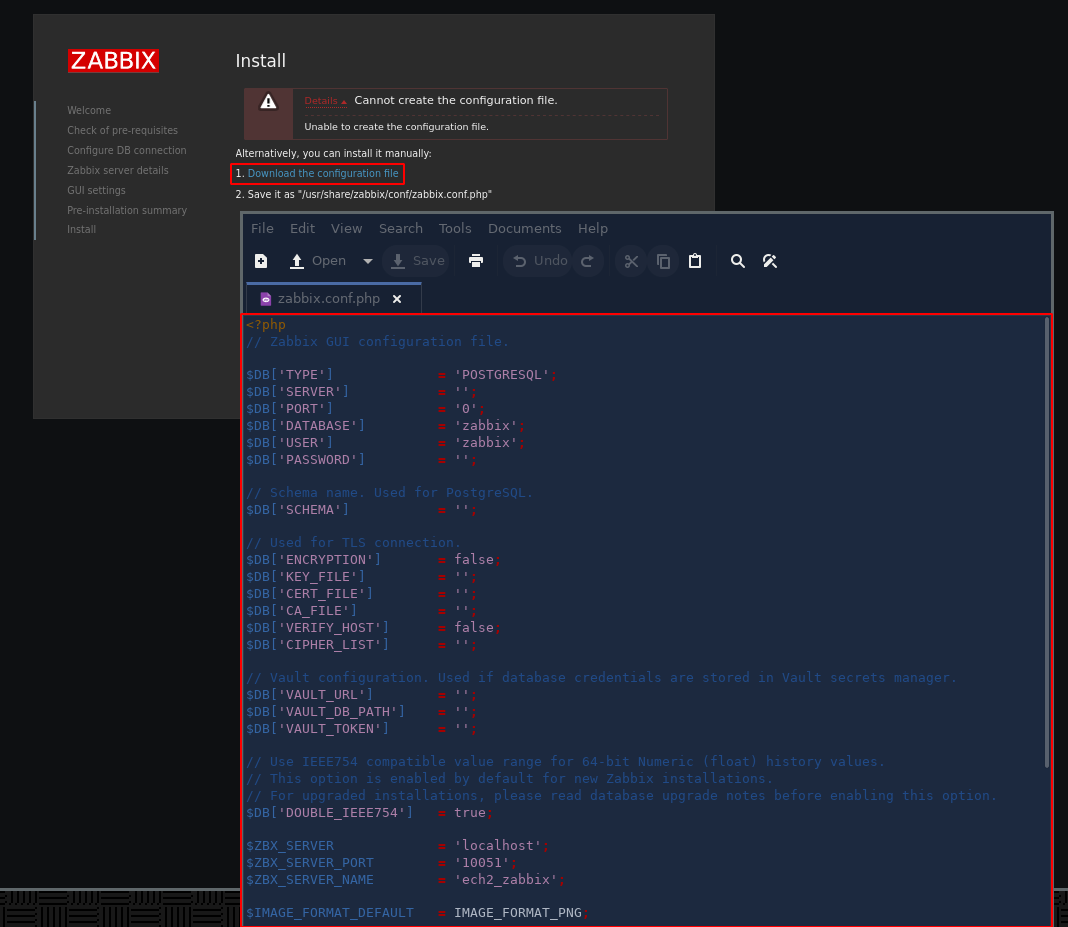Open the Search menu
This screenshot has width=1068, height=927.
click(x=400, y=228)
